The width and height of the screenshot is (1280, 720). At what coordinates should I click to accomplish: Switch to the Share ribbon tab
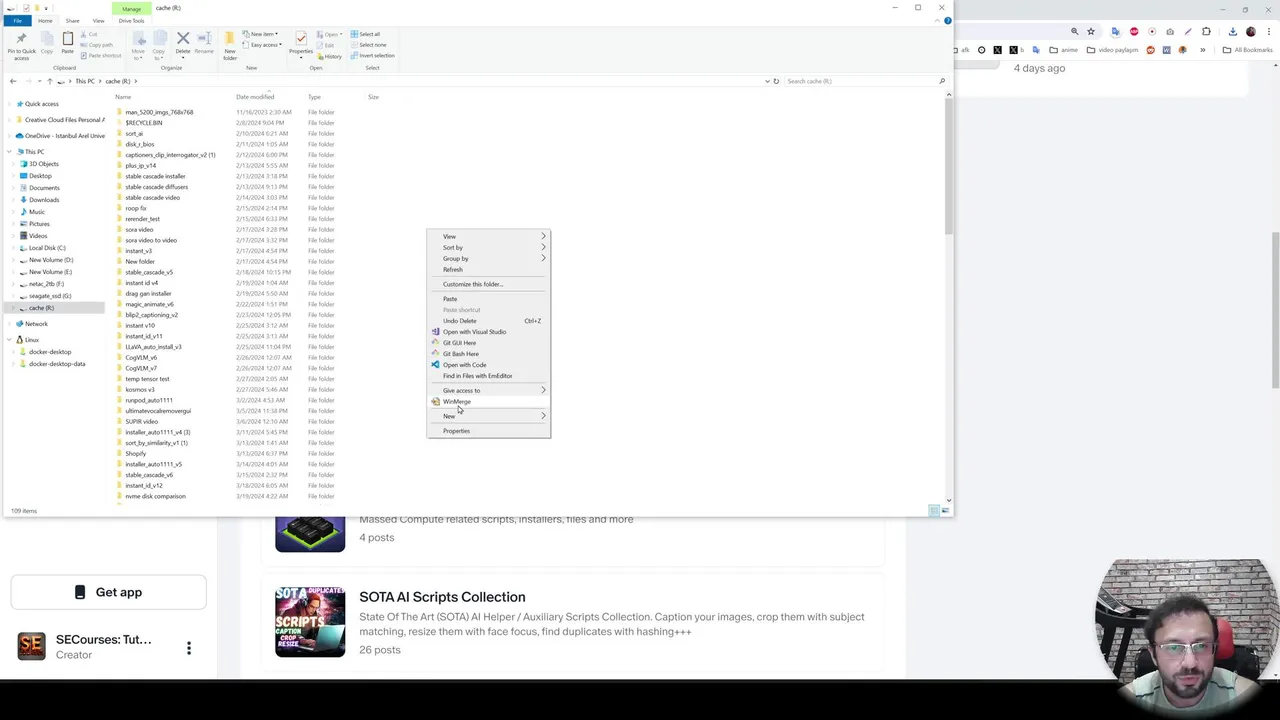click(x=72, y=20)
